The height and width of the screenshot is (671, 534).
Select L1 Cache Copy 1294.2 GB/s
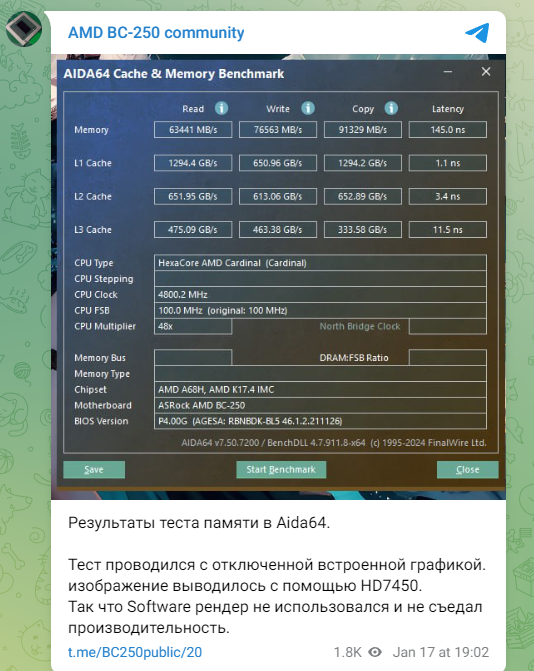coord(363,163)
